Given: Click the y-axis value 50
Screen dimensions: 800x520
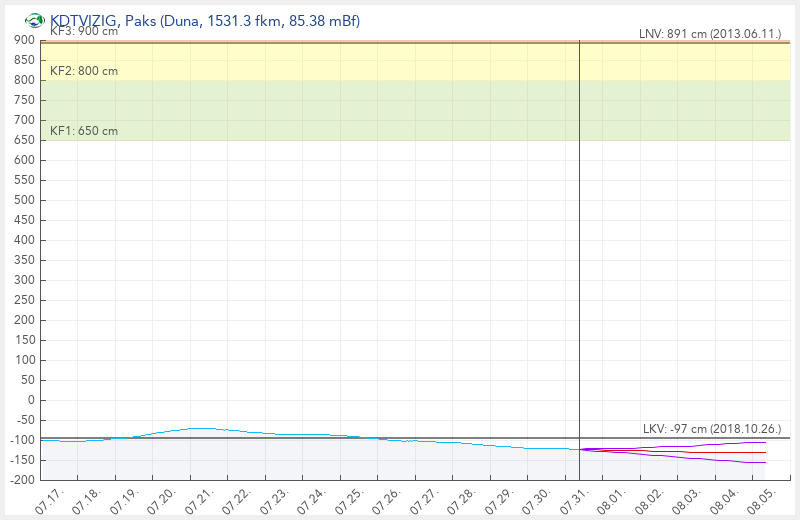Looking at the screenshot, I should click(x=29, y=380).
